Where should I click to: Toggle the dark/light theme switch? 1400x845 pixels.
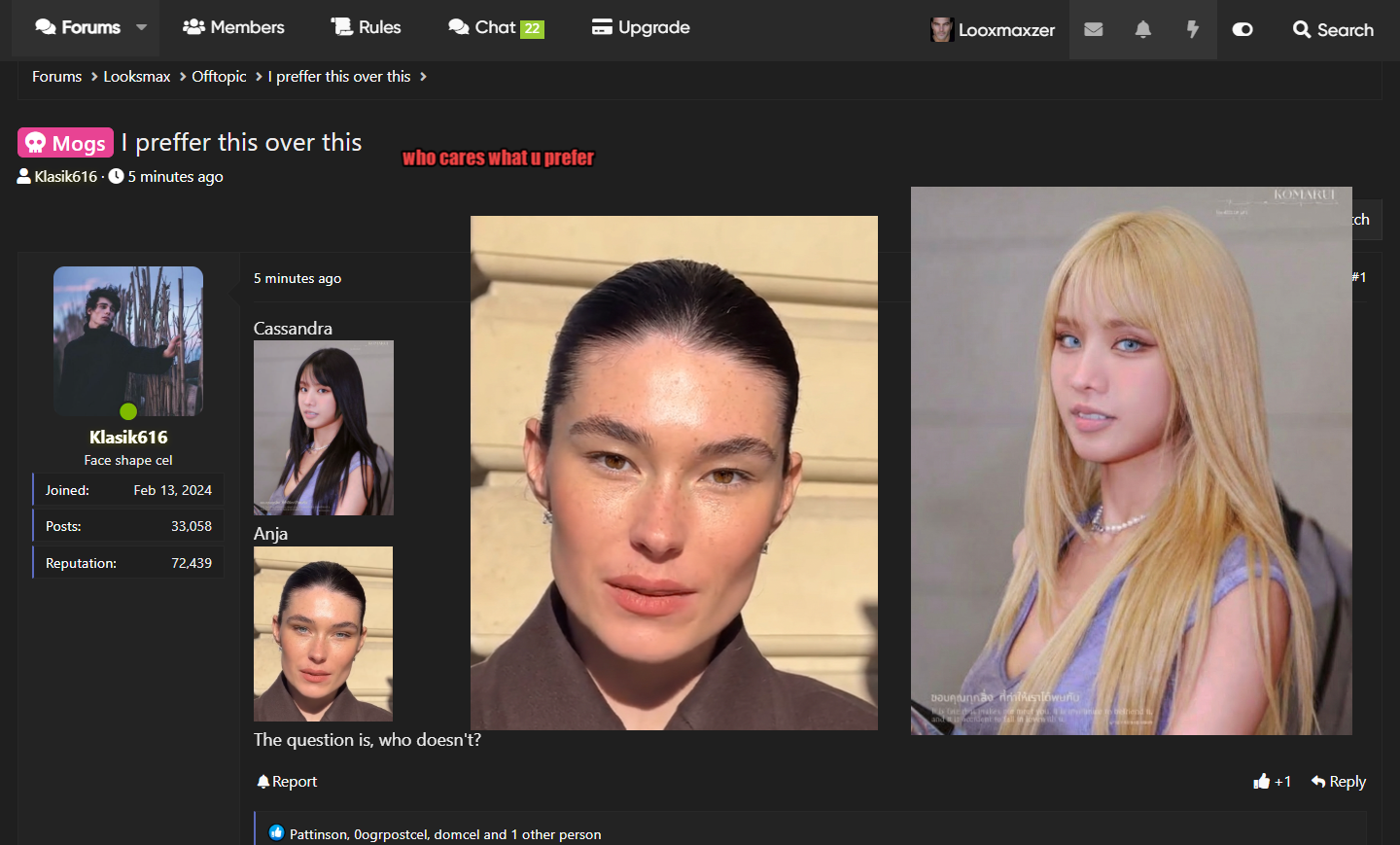1242,29
